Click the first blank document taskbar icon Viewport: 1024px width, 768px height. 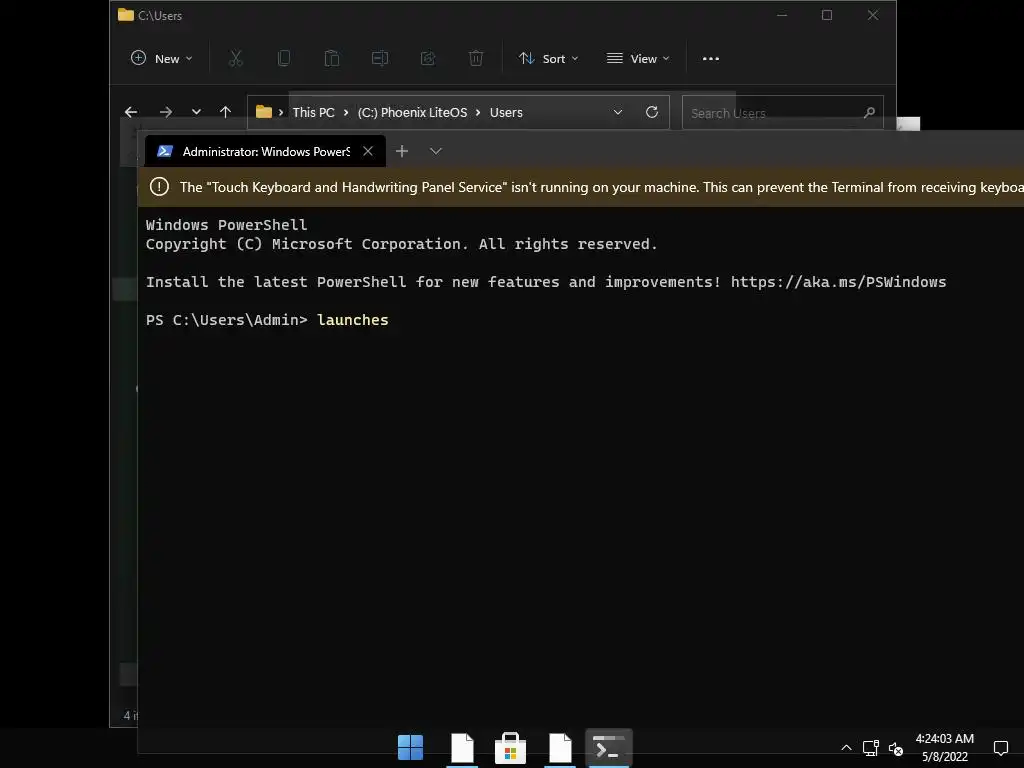[x=462, y=747]
